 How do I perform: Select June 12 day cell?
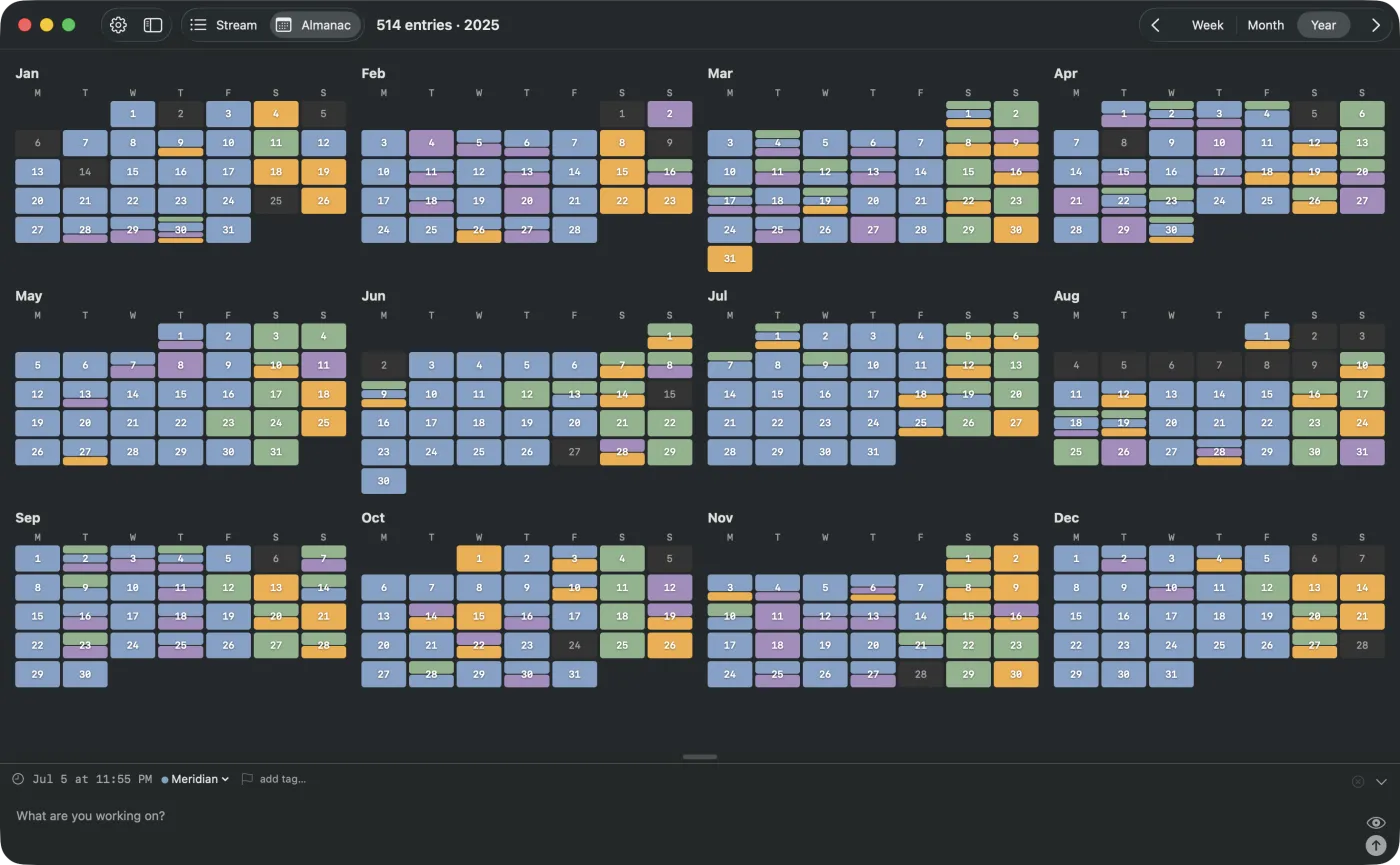tap(526, 394)
